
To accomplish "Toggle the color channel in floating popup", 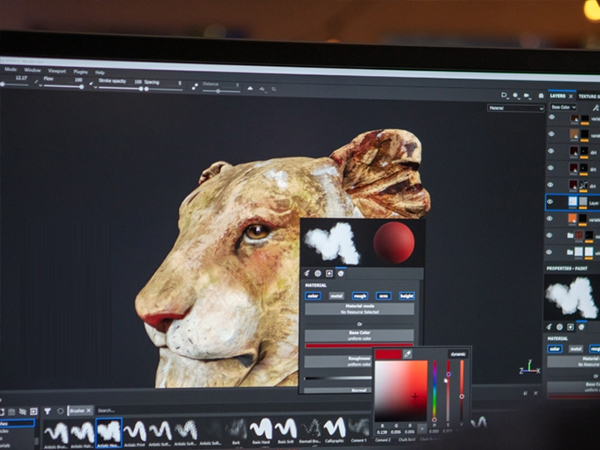I will pyautogui.click(x=313, y=296).
